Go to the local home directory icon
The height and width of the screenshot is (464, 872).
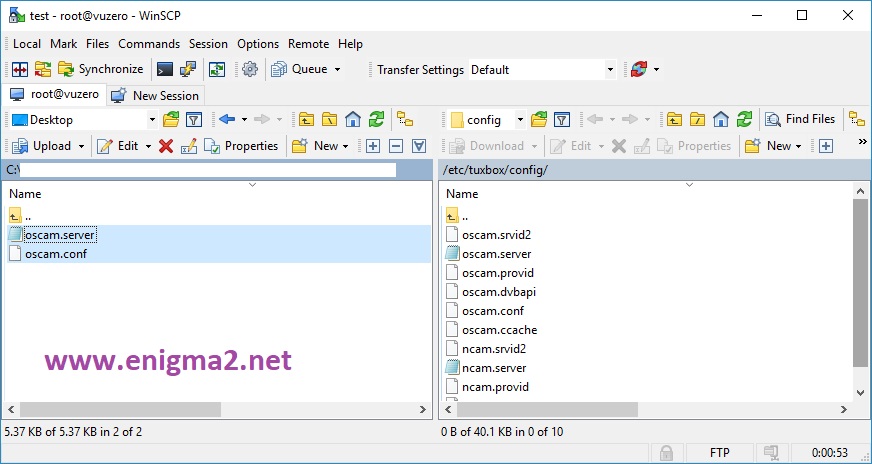(353, 120)
